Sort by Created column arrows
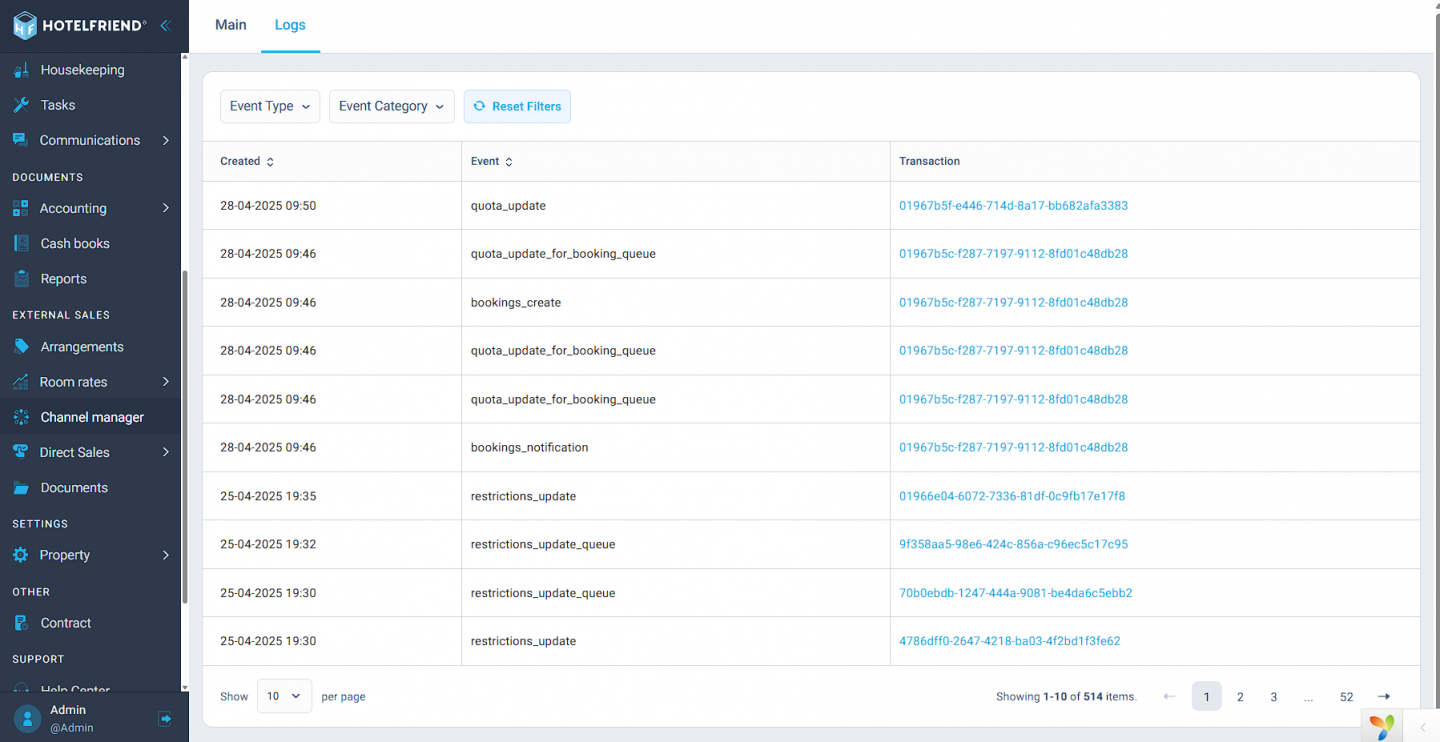Viewport: 1440px width, 742px height. pyautogui.click(x=270, y=161)
